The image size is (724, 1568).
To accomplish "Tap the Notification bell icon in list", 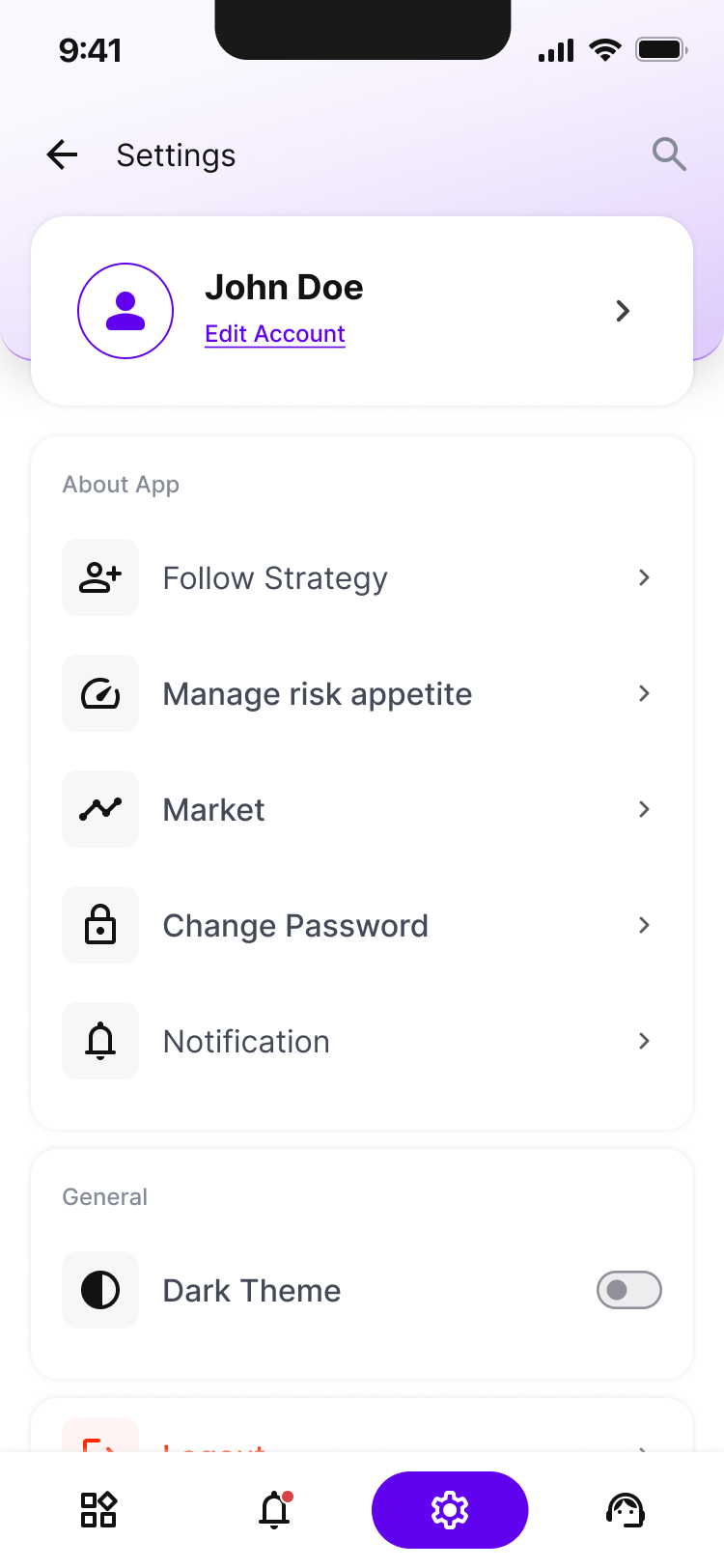I will [x=100, y=1041].
